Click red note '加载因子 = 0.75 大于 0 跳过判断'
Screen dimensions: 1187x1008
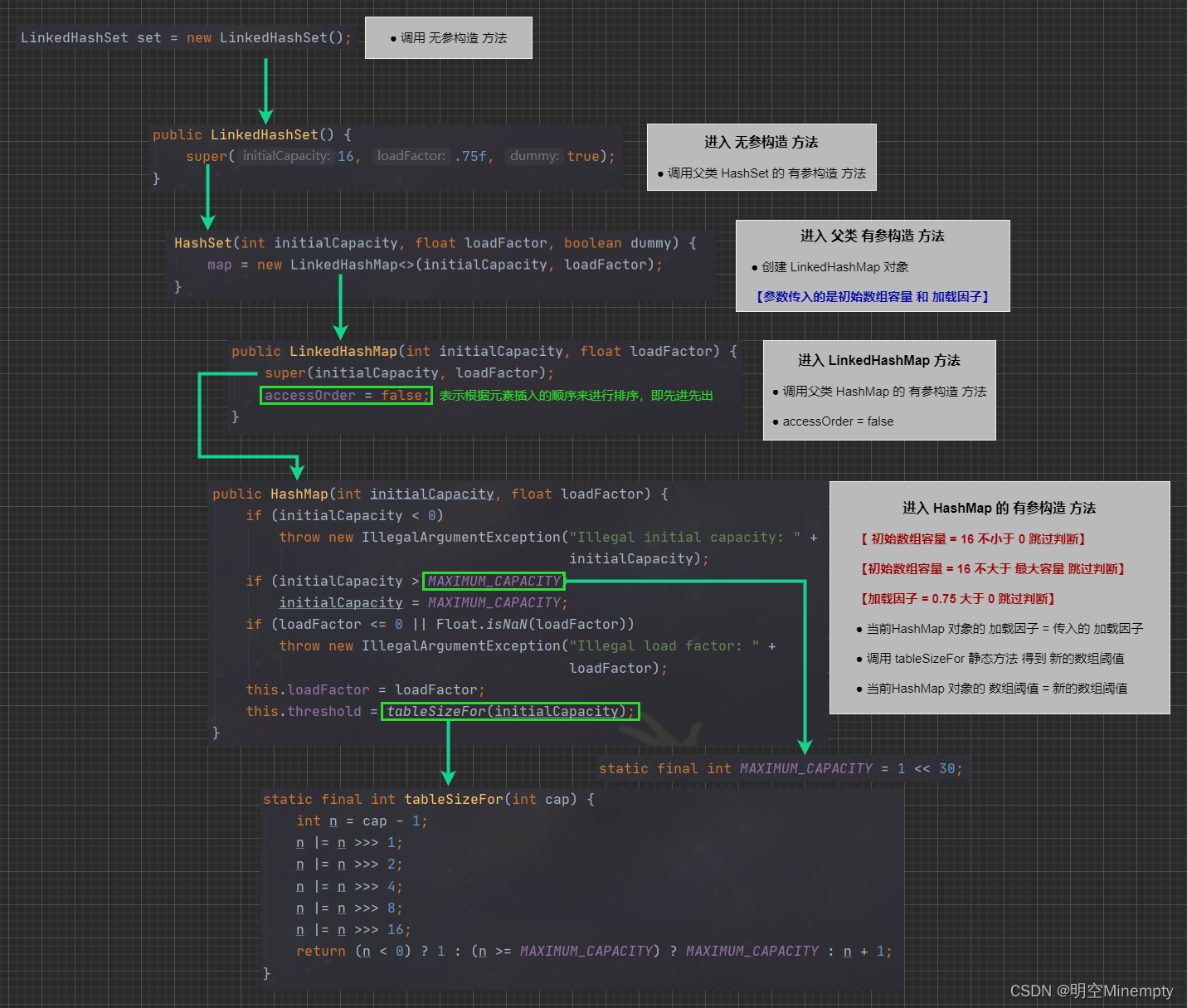(x=958, y=599)
